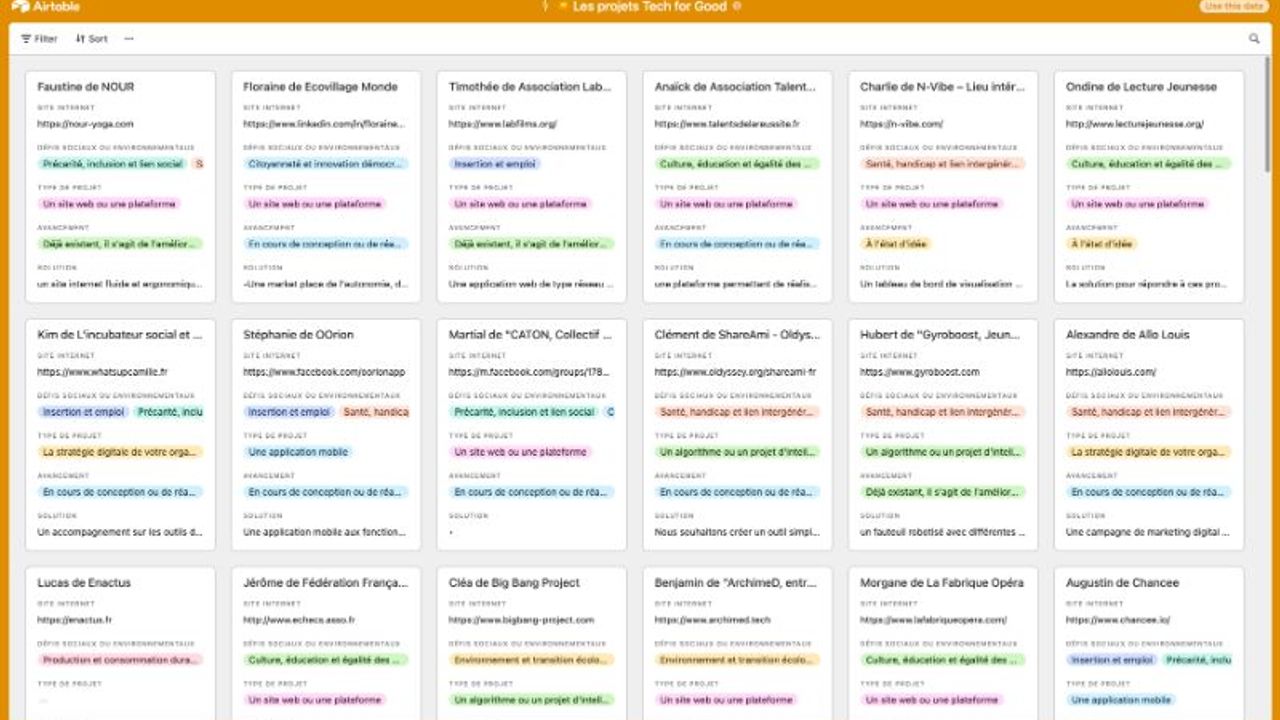Click the Use this data button
1280x720 pixels.
point(1234,6)
